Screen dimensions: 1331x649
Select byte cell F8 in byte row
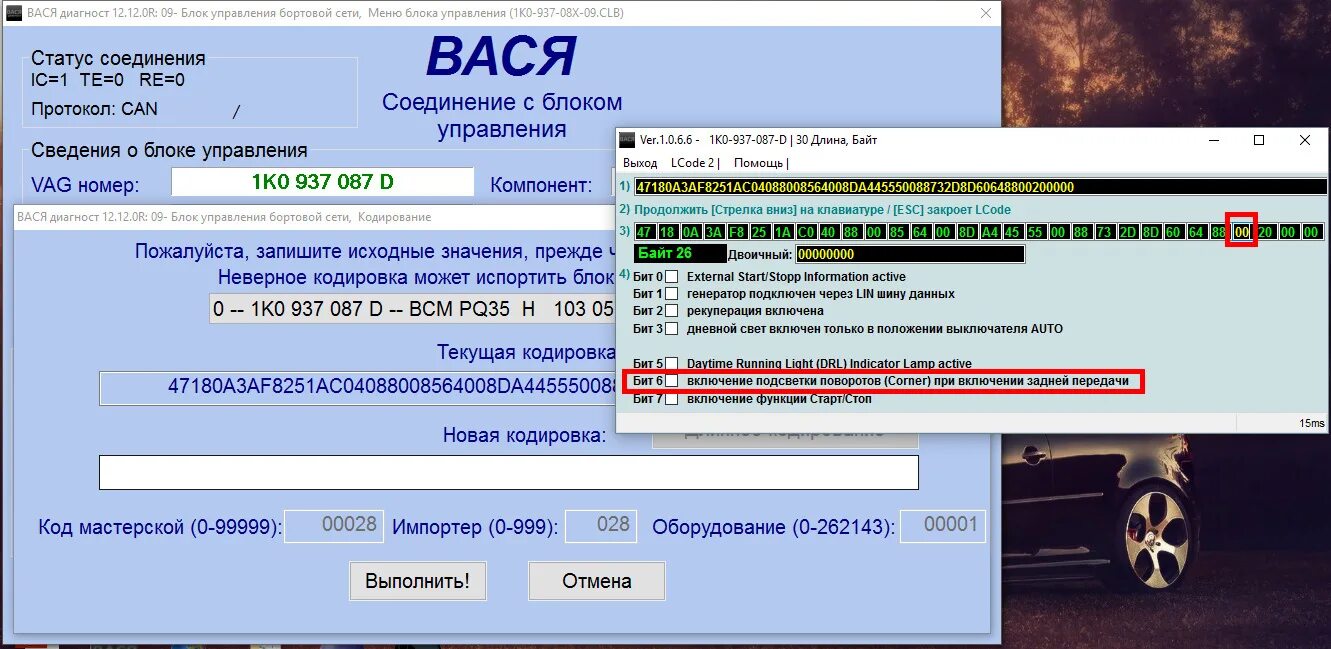coord(736,232)
